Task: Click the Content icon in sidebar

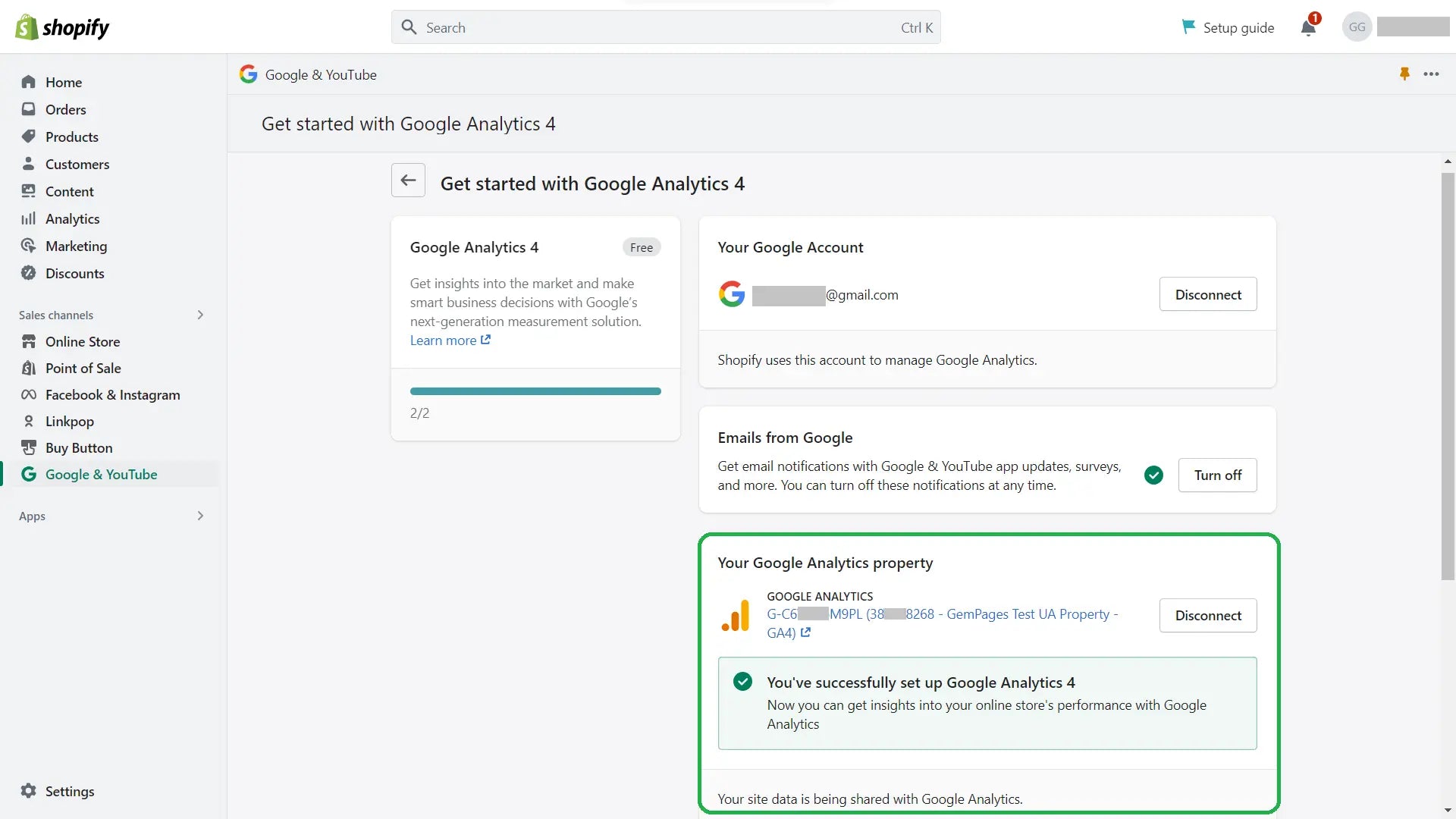Action: tap(29, 191)
